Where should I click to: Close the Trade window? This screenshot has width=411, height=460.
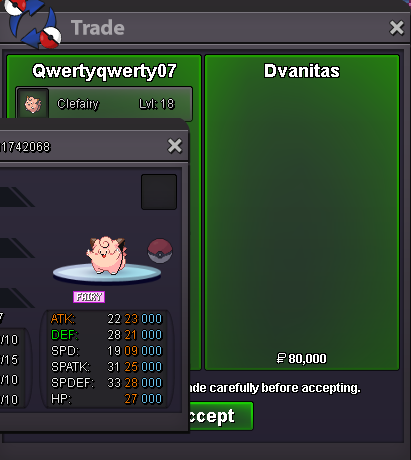pyautogui.click(x=397, y=28)
